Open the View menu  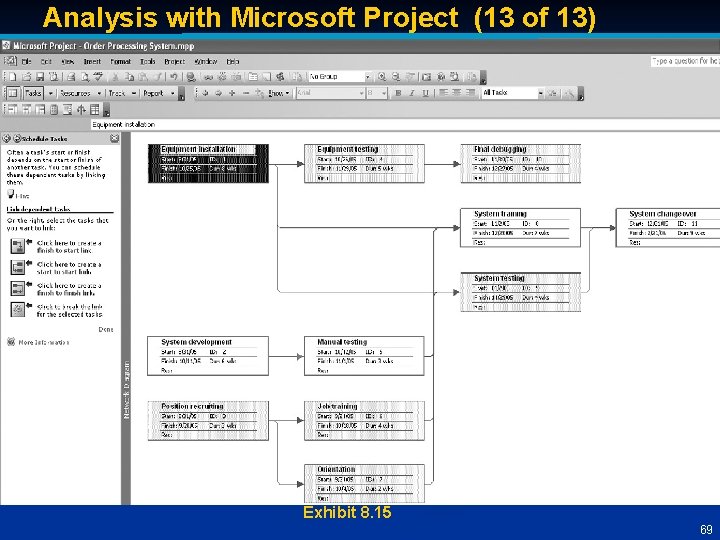pos(68,61)
